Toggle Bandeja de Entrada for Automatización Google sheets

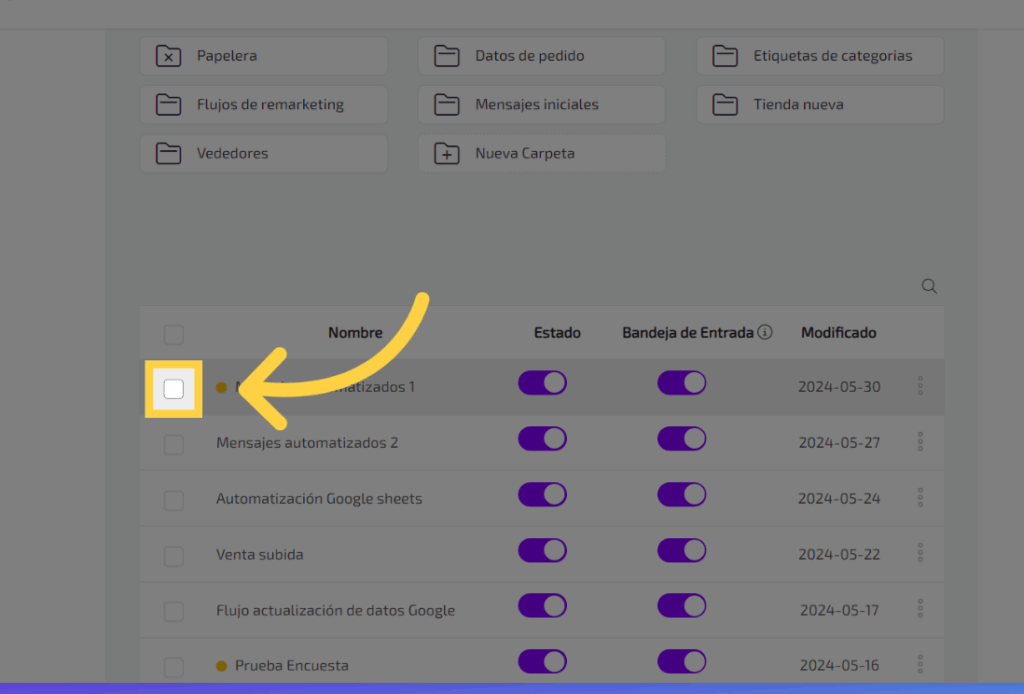[681, 495]
